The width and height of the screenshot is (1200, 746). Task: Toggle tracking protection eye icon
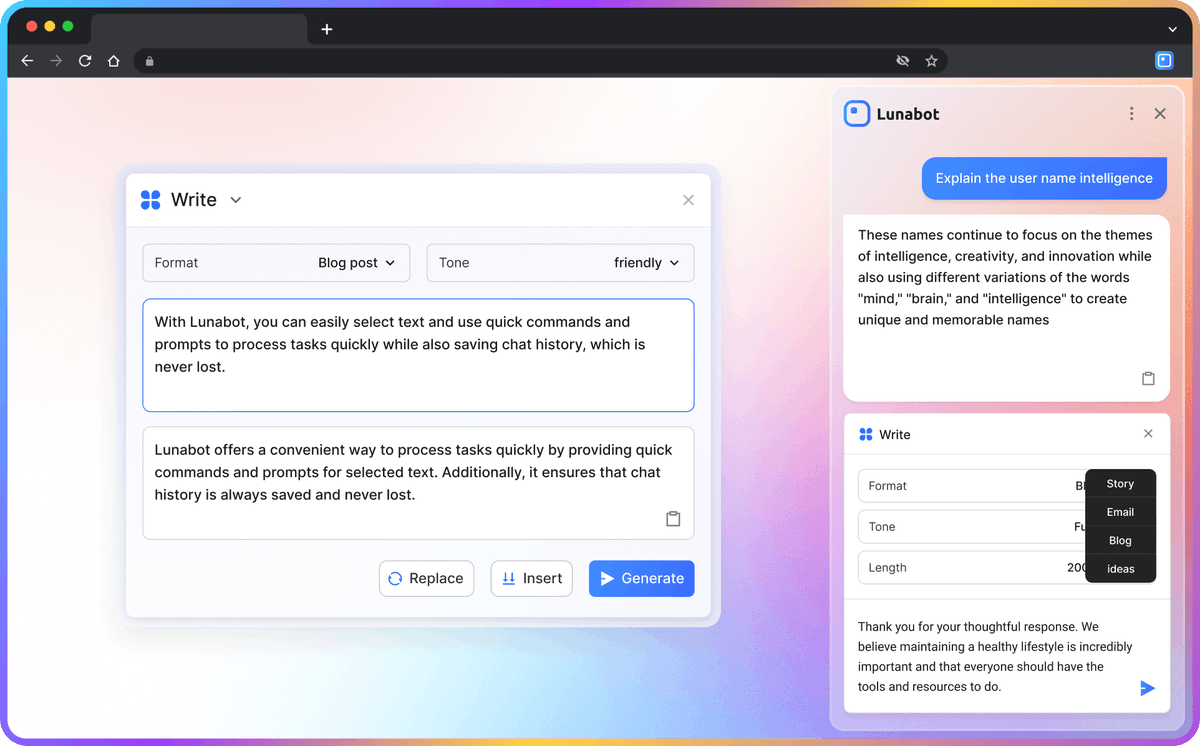902,60
